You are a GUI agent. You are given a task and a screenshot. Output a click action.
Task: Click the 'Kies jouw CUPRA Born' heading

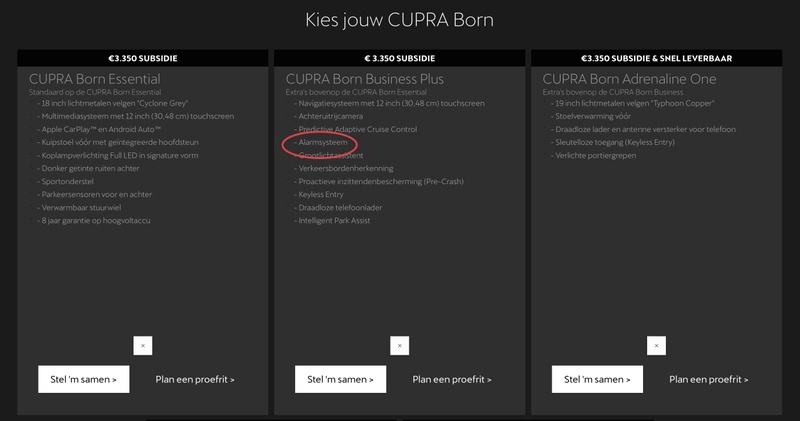399,20
